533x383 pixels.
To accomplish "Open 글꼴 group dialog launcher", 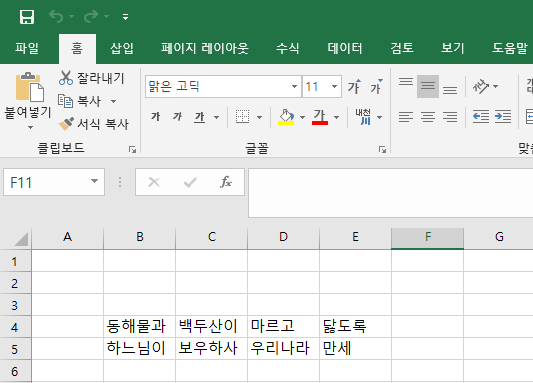I will (x=382, y=150).
